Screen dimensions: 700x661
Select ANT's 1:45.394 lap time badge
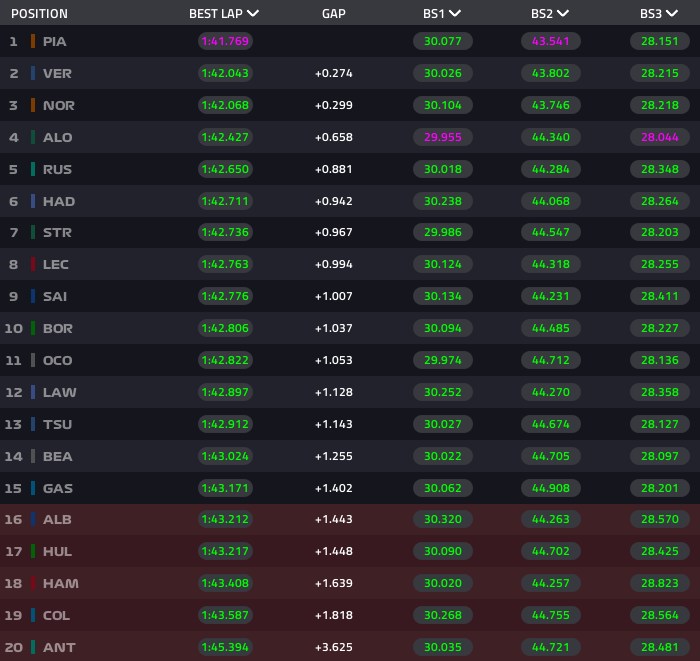click(225, 647)
